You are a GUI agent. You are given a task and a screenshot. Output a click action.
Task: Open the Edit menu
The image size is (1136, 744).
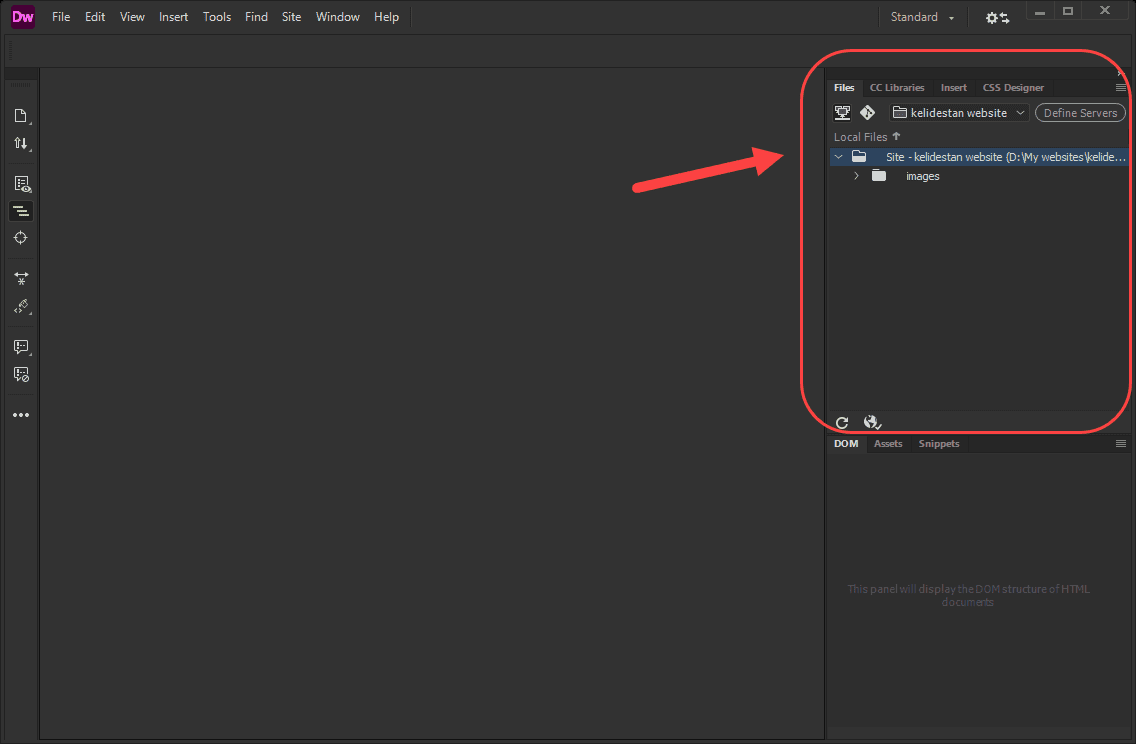[x=95, y=17]
